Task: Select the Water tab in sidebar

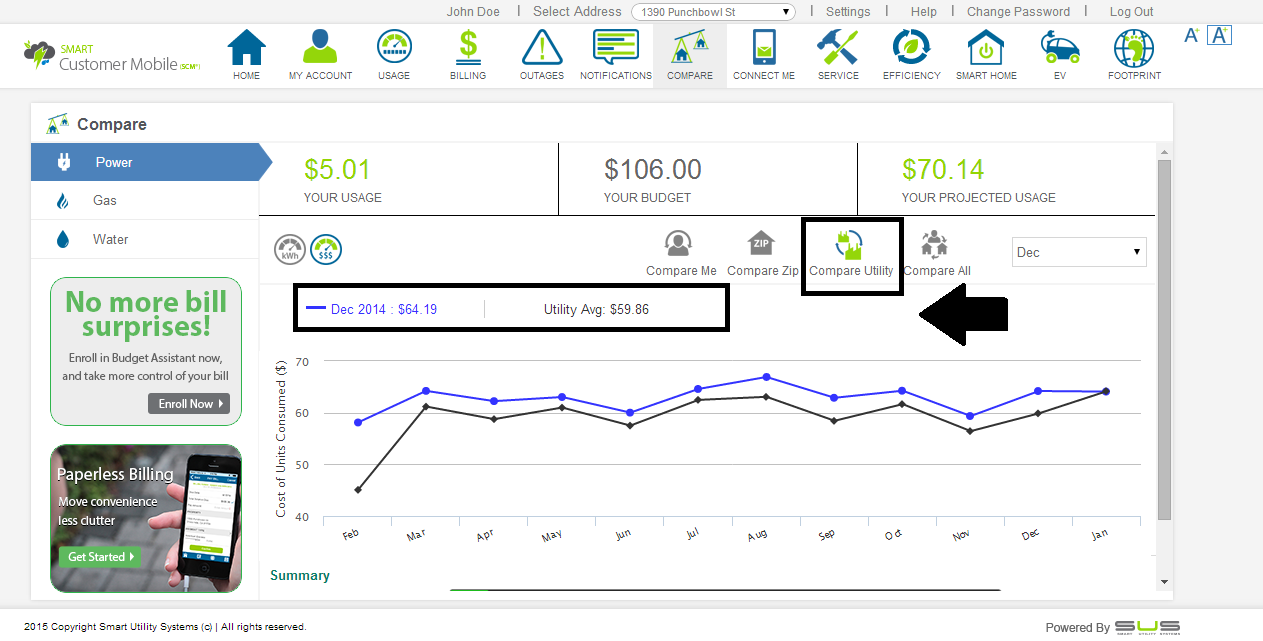Action: (x=110, y=239)
